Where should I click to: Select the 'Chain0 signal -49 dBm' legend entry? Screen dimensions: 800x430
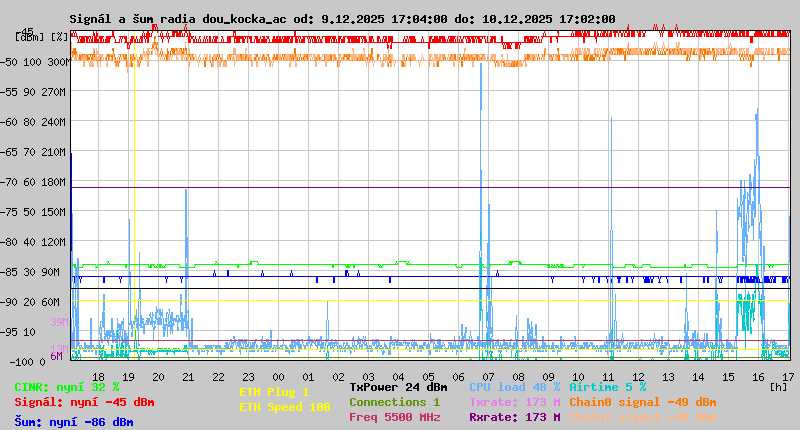pos(643,402)
